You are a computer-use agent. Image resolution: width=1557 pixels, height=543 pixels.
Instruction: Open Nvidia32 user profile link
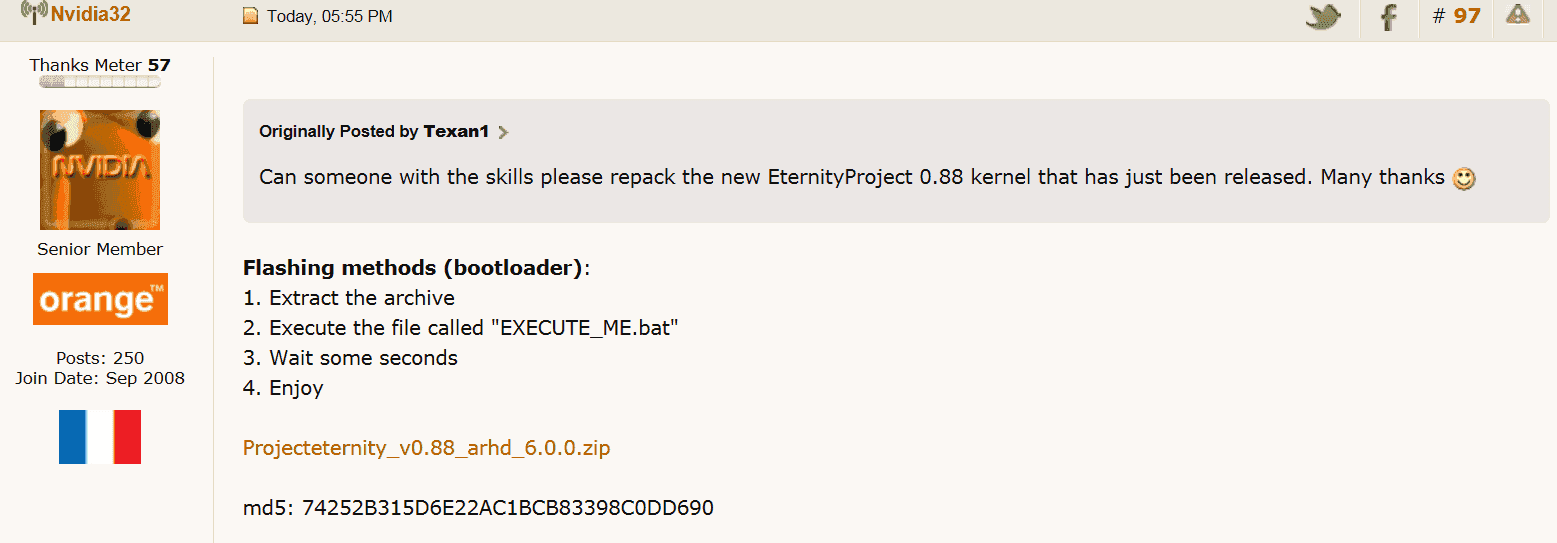(x=91, y=15)
